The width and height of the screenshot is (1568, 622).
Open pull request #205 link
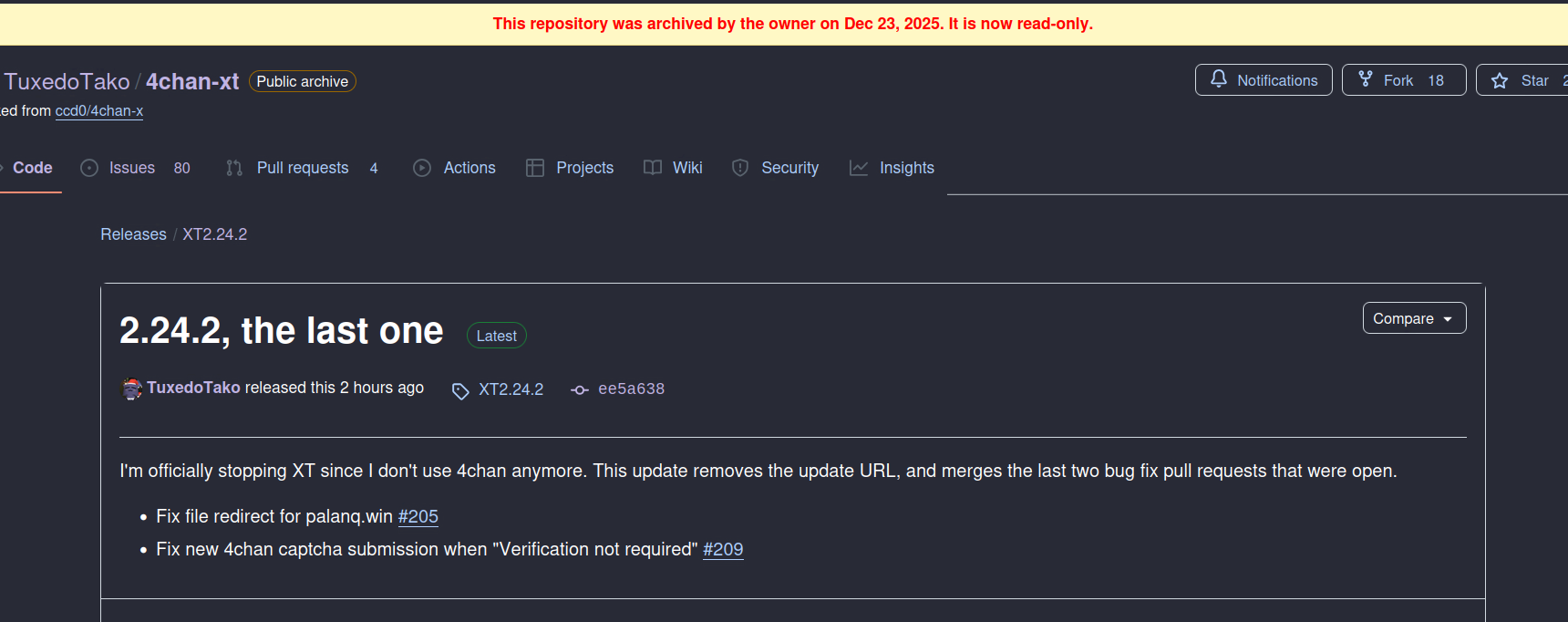[418, 516]
